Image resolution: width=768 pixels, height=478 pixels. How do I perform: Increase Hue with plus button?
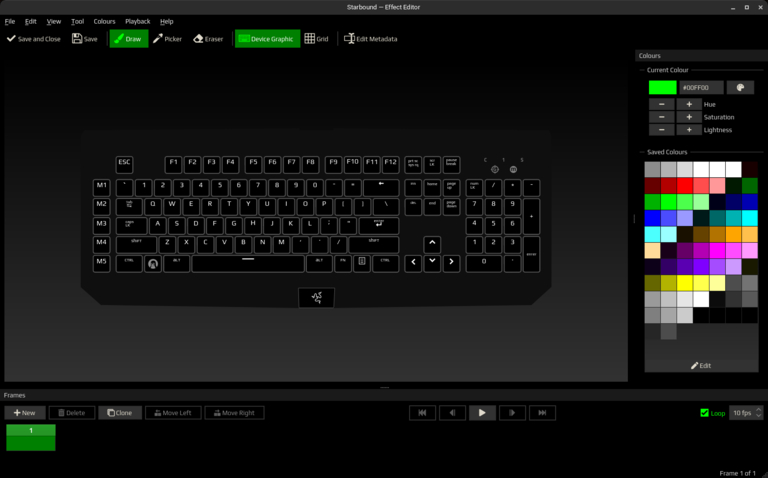[x=689, y=104]
